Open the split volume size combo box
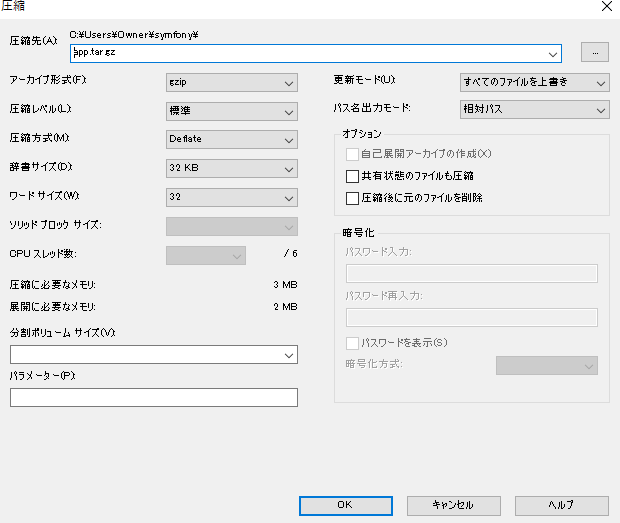The height and width of the screenshot is (523, 620). pos(154,355)
